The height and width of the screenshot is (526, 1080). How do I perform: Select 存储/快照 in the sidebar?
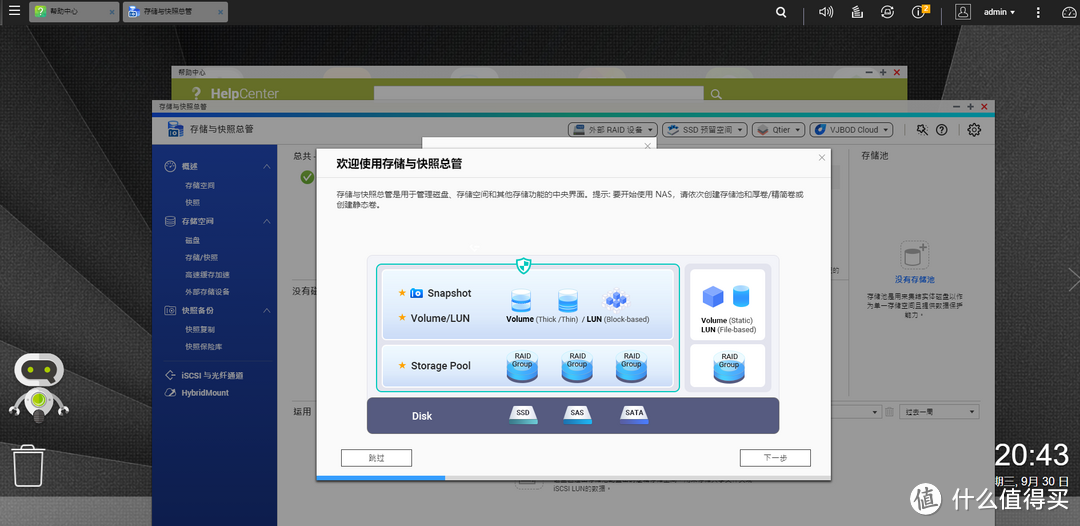(x=201, y=257)
